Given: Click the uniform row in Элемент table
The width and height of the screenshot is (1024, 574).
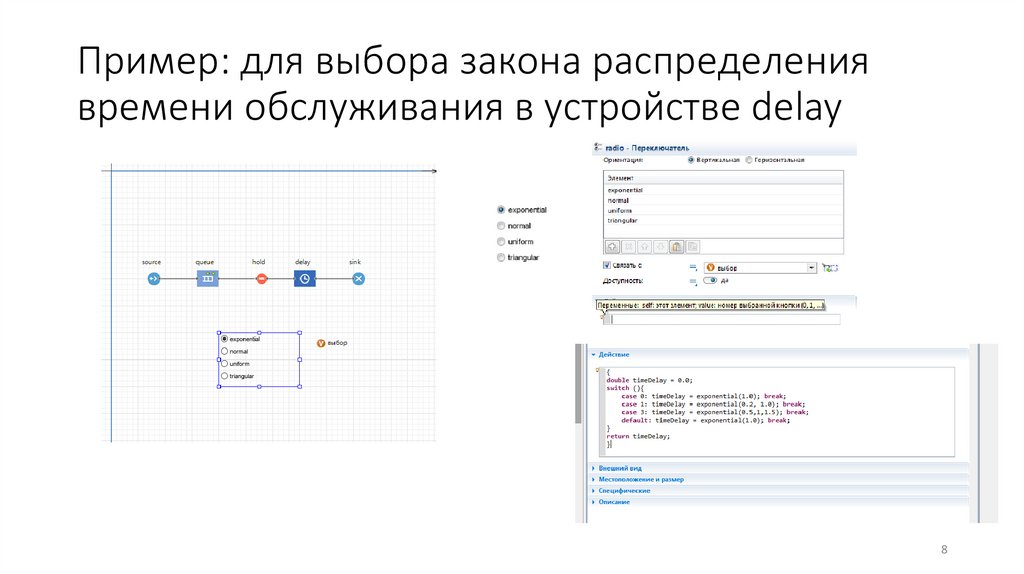Looking at the screenshot, I should 723,211.
